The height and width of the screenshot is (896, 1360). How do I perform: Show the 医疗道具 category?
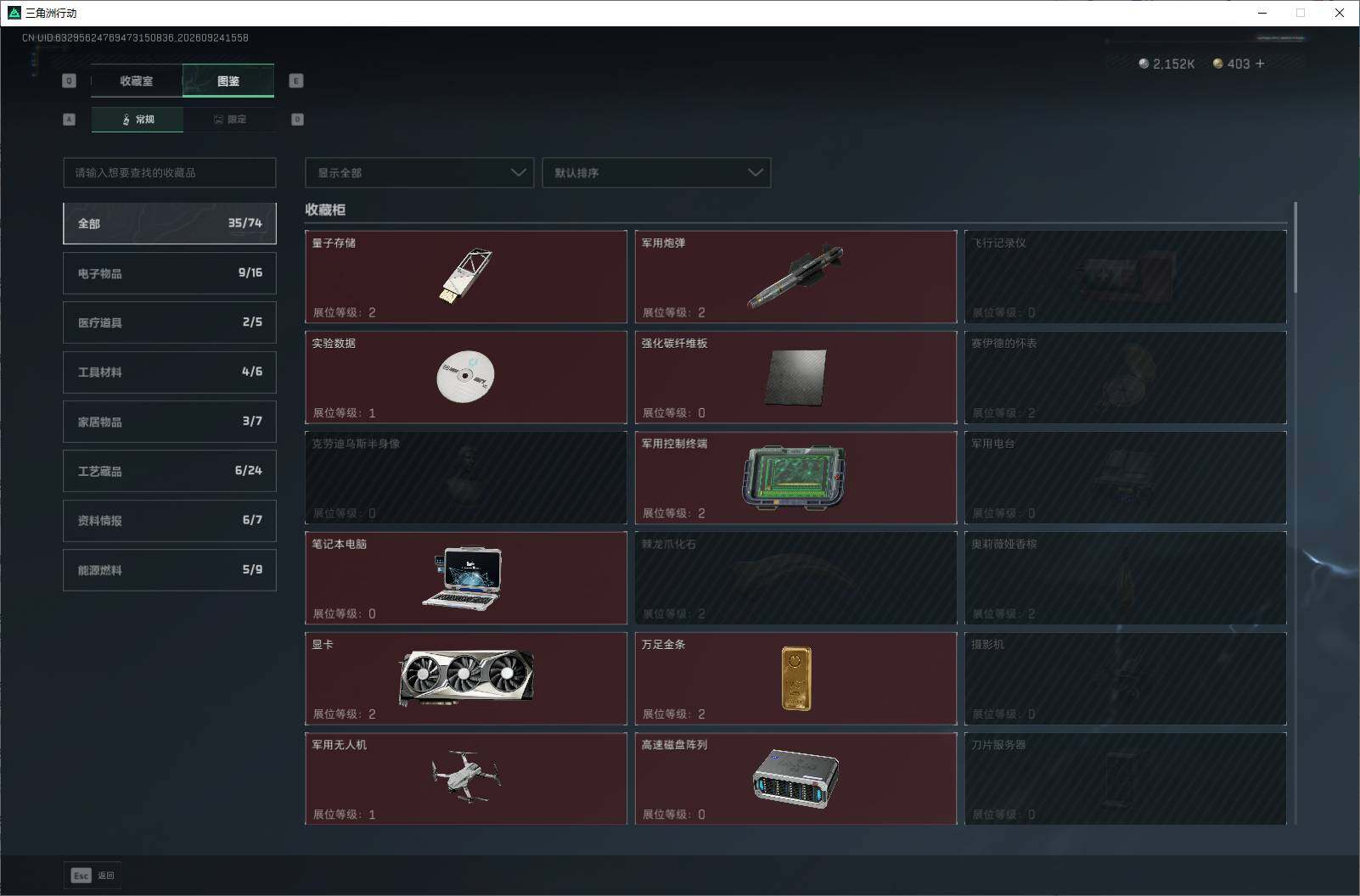coord(170,322)
